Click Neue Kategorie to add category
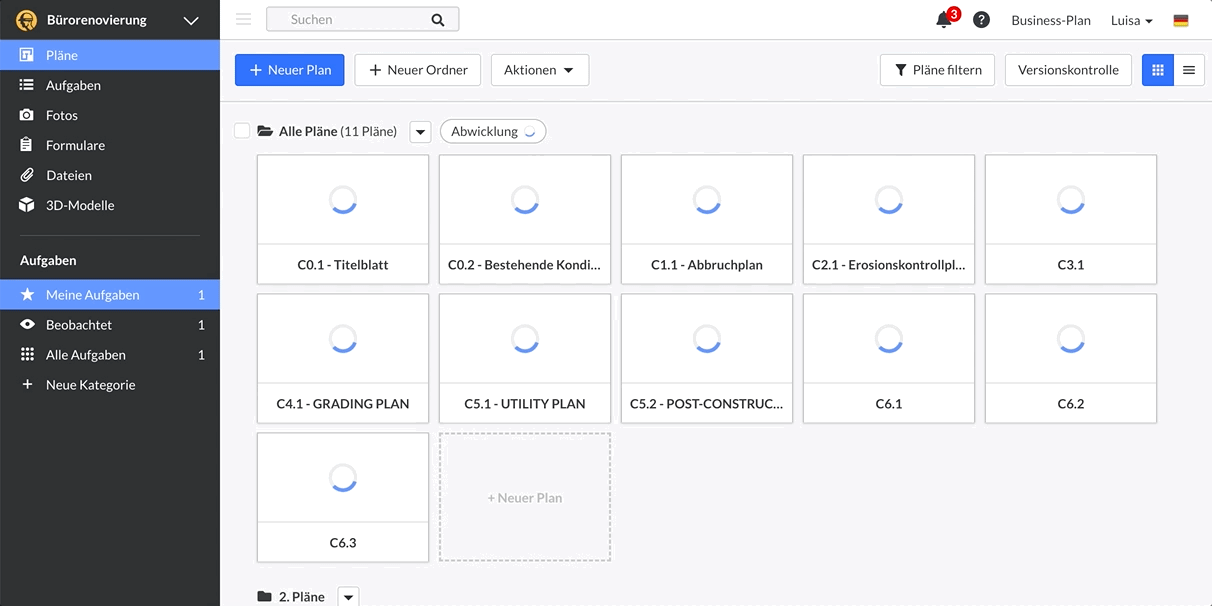 pyautogui.click(x=110, y=385)
